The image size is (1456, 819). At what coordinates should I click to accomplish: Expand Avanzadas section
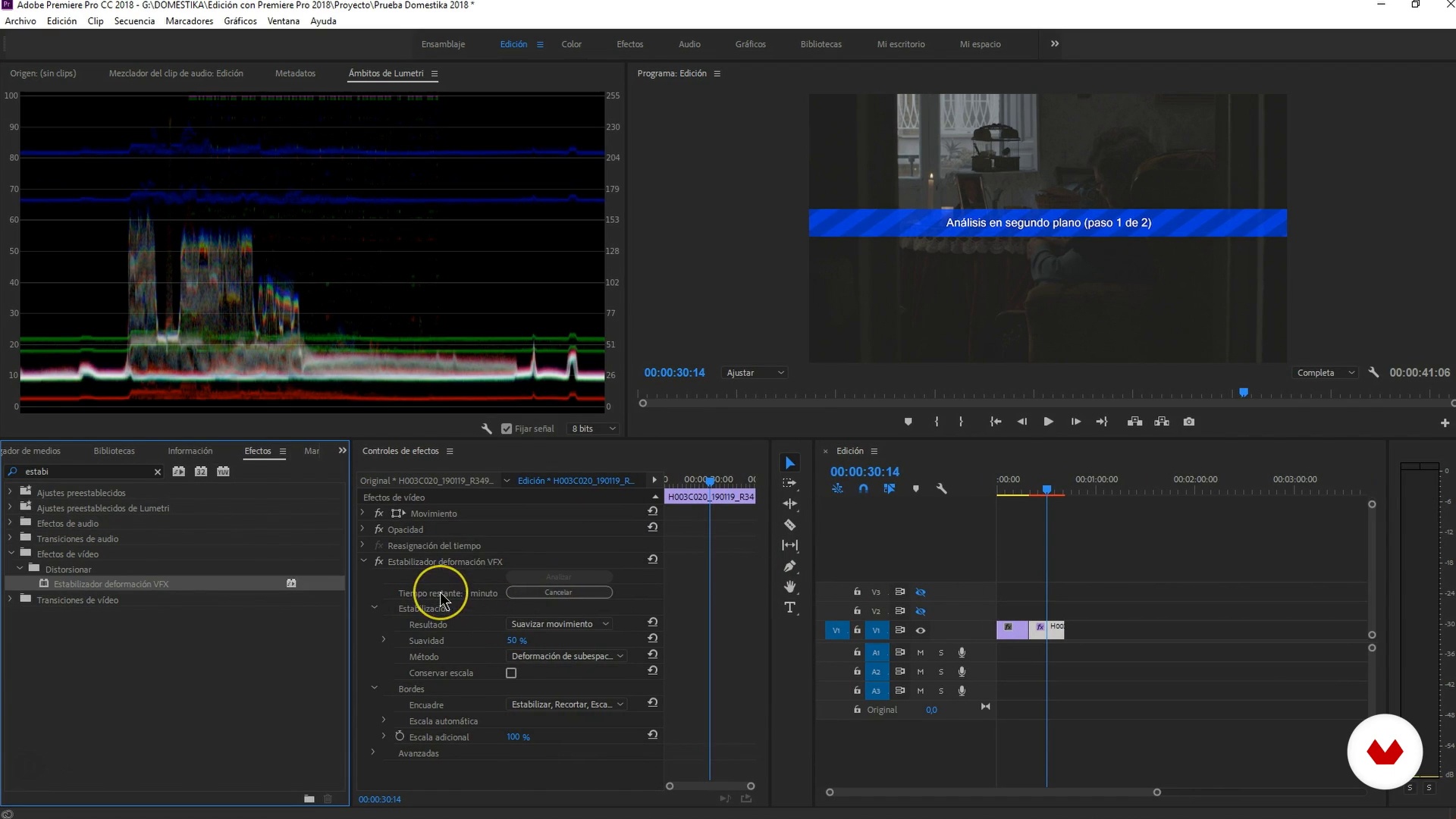point(372,752)
